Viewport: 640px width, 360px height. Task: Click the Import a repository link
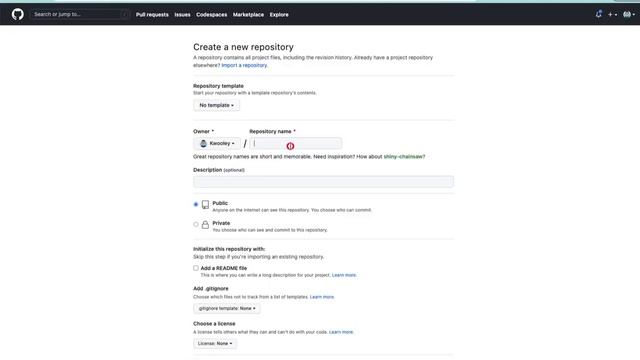click(x=244, y=65)
